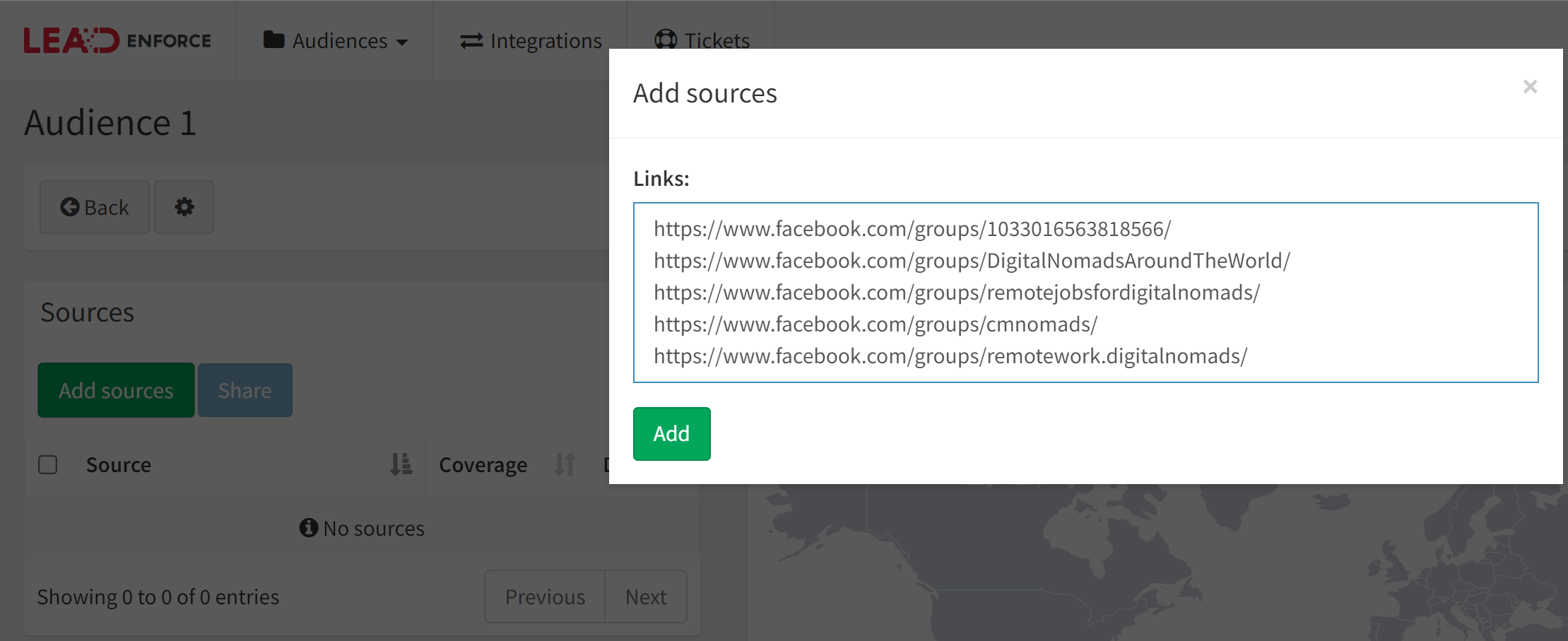This screenshot has height=641, width=1568.
Task: Click the Add sources dialog title
Action: tap(705, 93)
